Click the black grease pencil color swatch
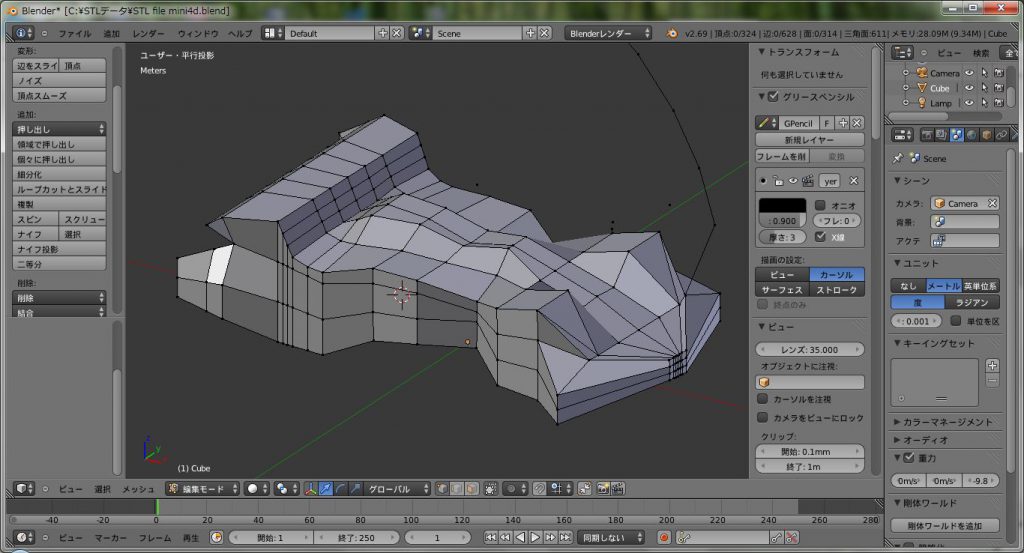Image resolution: width=1024 pixels, height=553 pixels. 782,206
